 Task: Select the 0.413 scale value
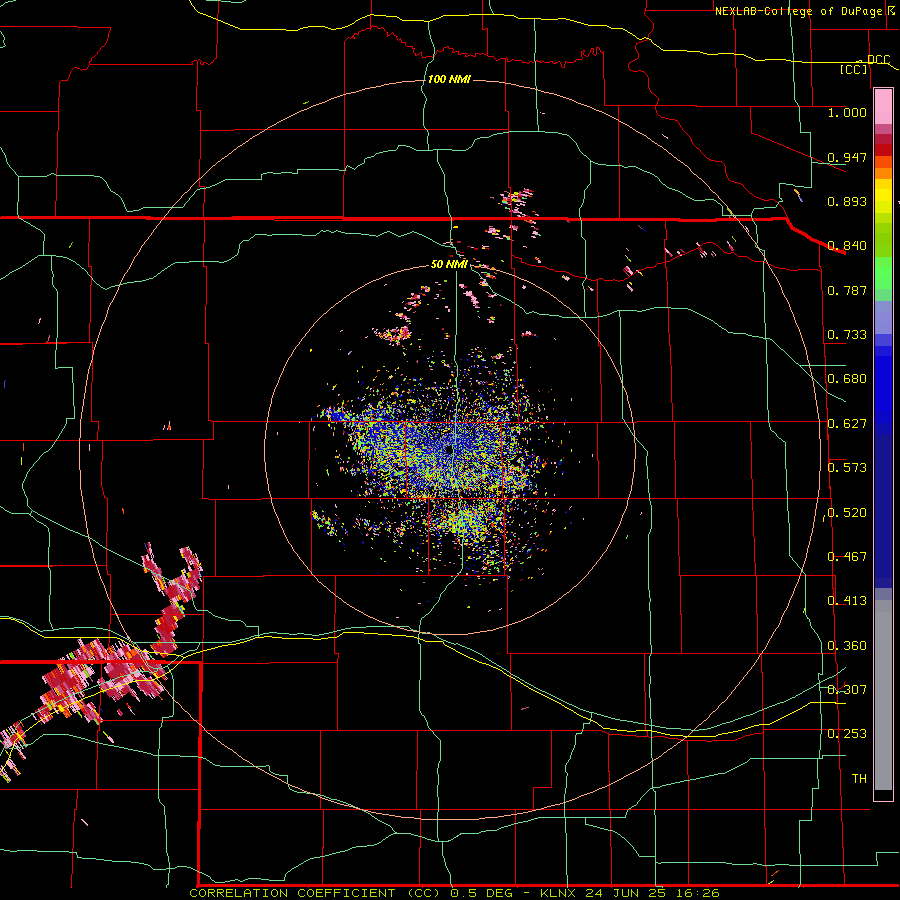pos(847,601)
